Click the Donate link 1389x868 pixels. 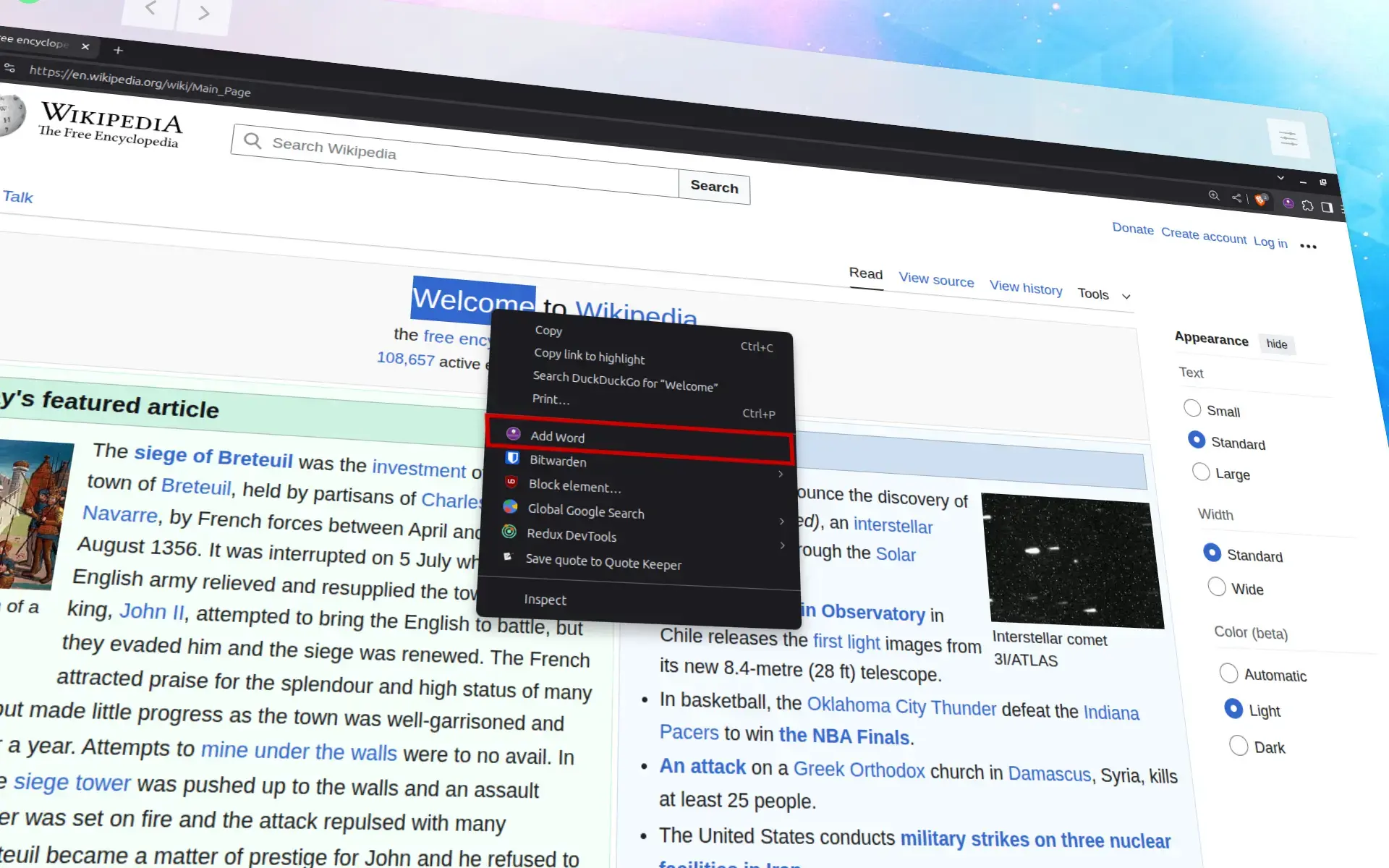coord(1133,229)
